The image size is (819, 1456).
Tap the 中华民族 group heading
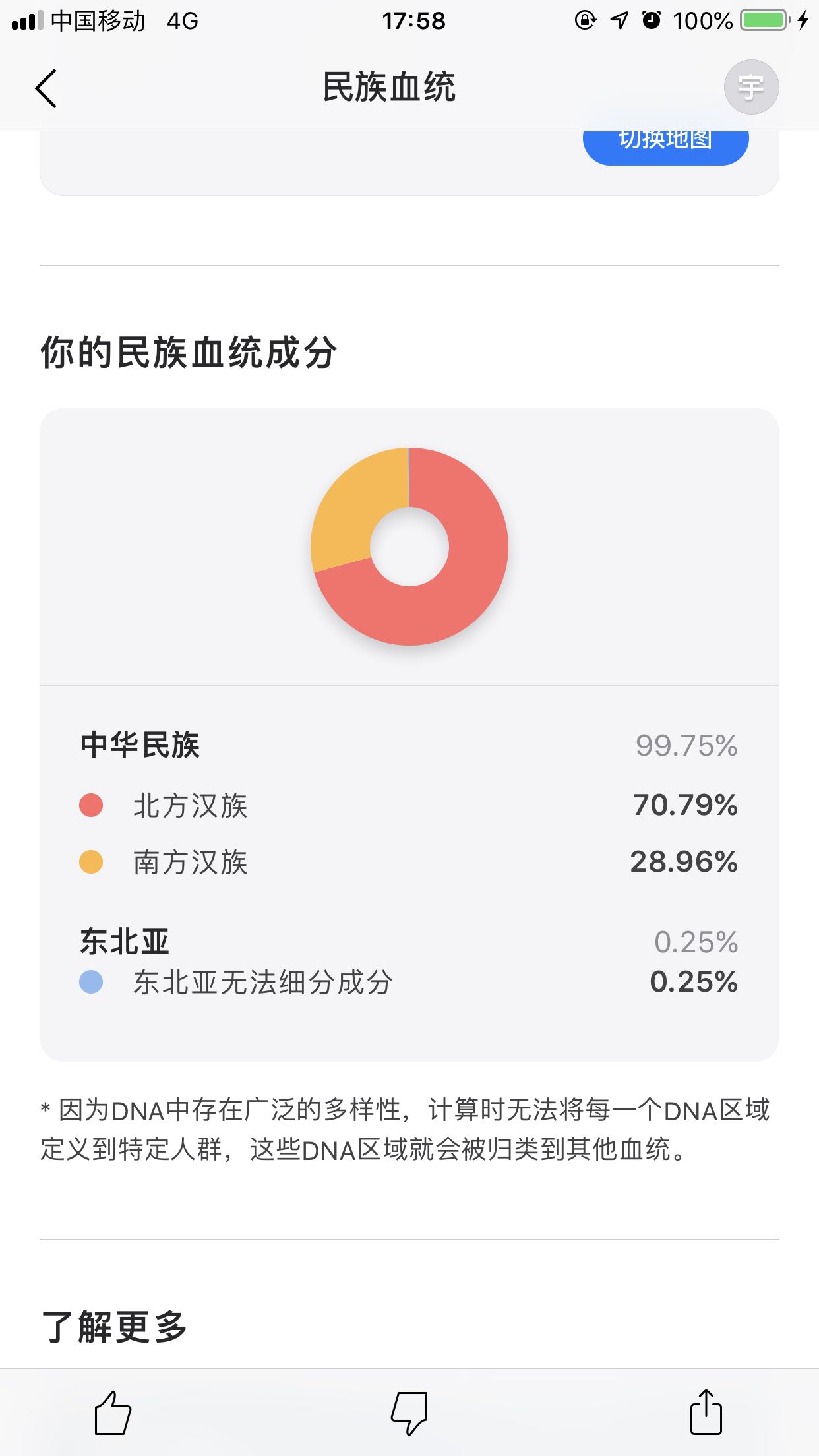click(140, 745)
